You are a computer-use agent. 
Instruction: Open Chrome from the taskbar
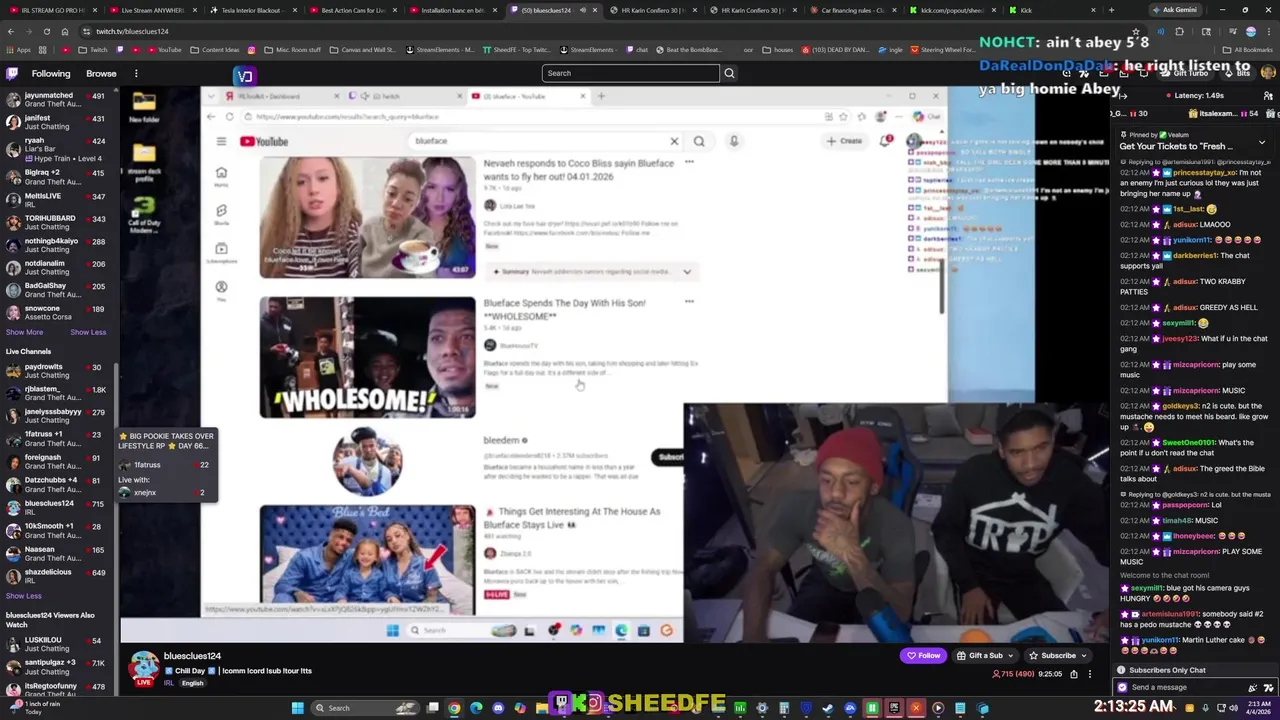click(454, 708)
